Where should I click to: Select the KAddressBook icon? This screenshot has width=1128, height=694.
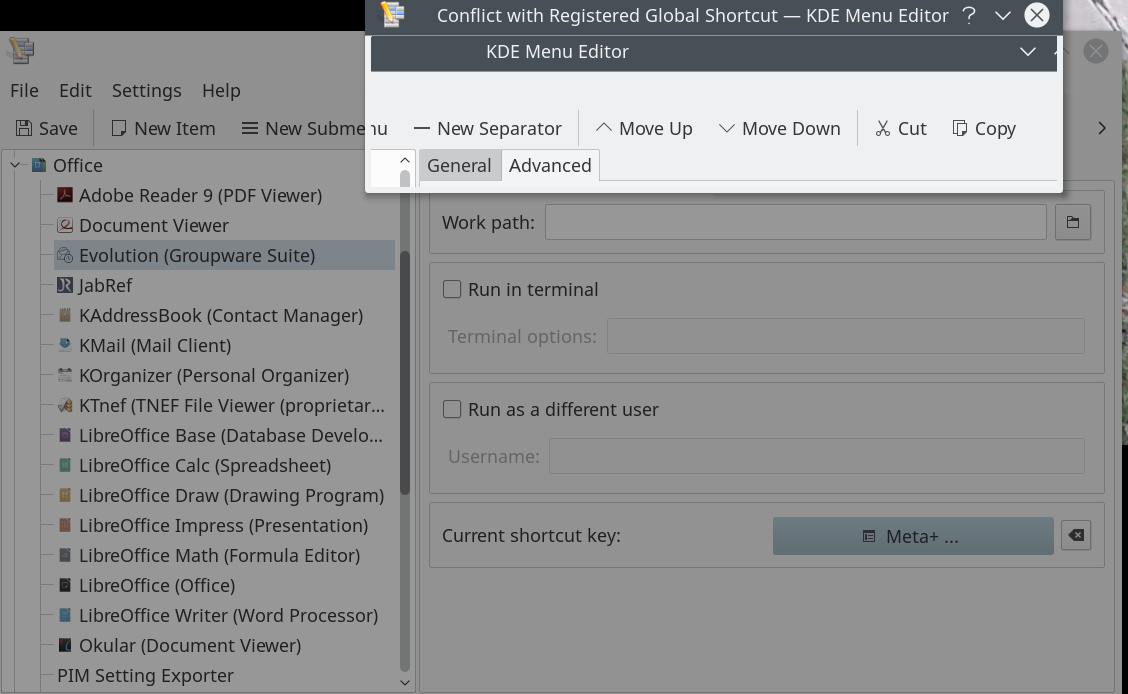(x=65, y=315)
